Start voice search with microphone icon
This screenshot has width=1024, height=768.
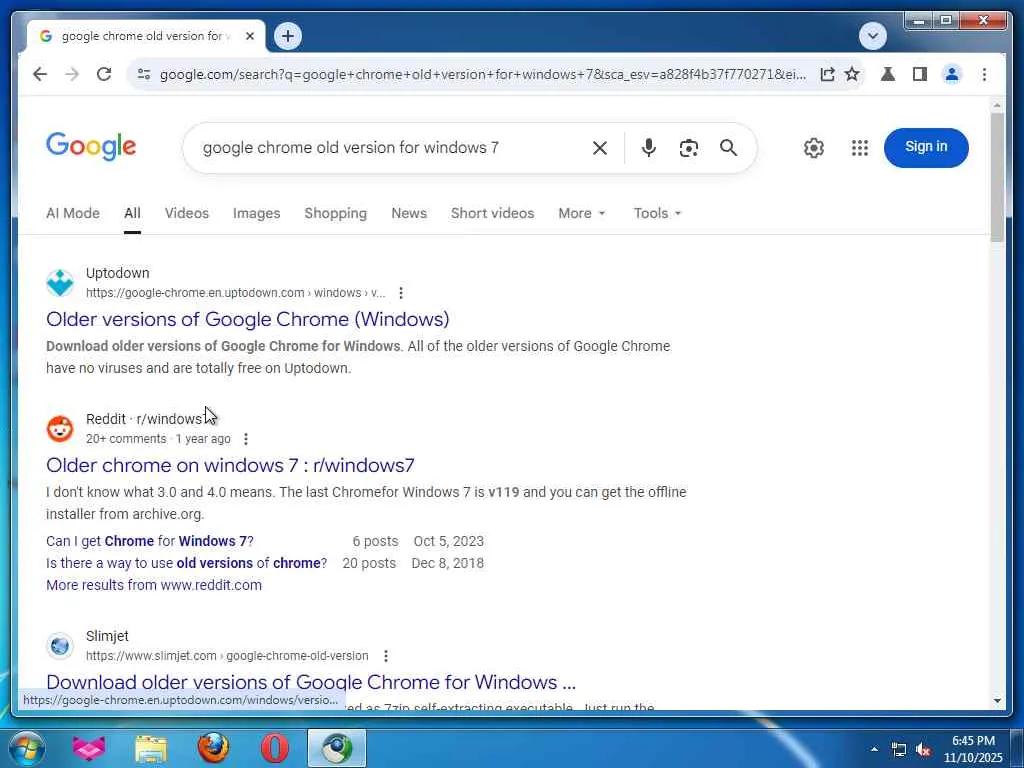point(648,148)
